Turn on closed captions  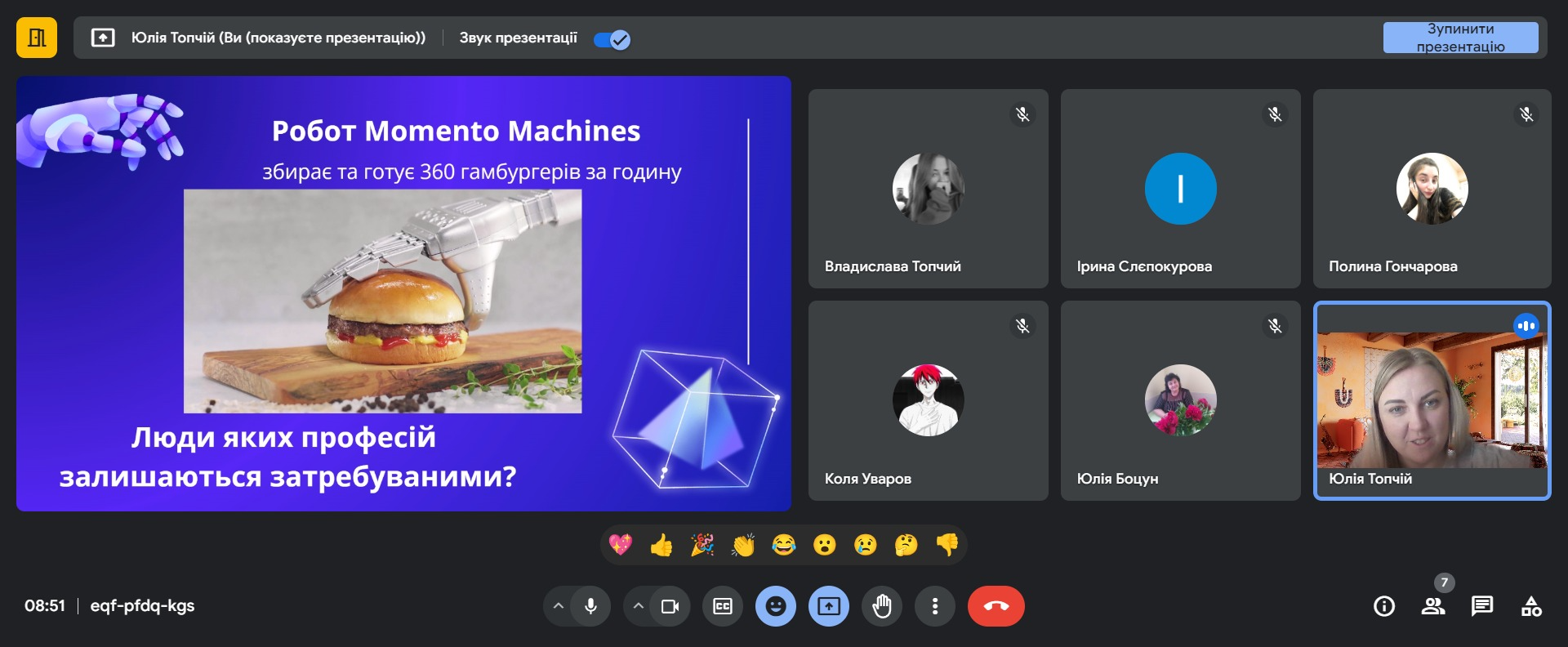click(x=723, y=606)
